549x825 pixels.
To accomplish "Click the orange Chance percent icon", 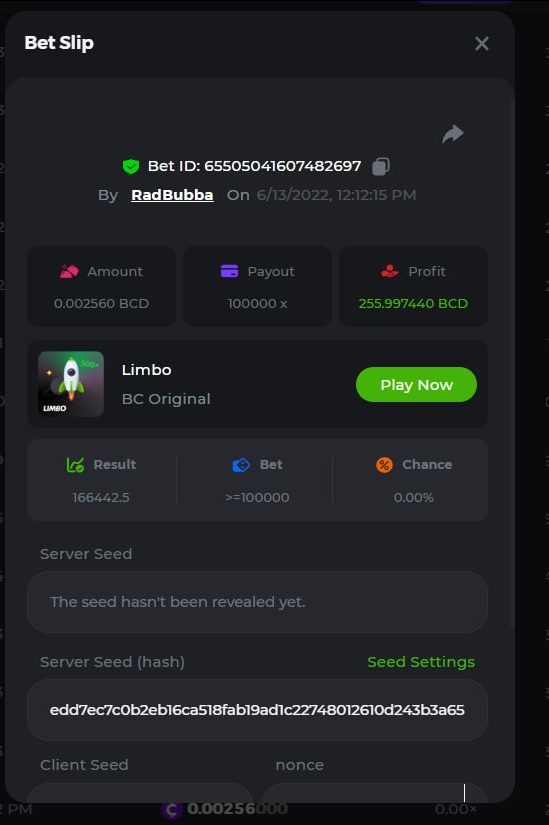I will click(x=384, y=465).
